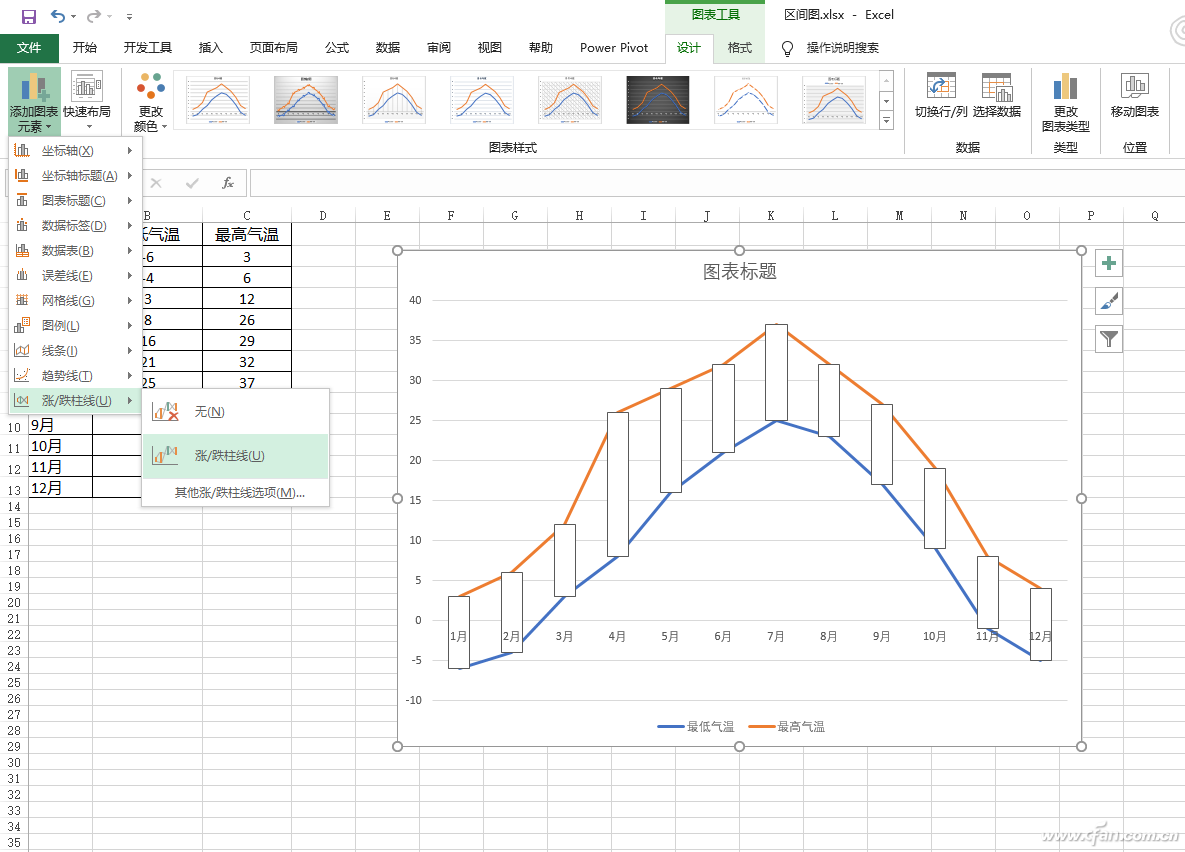Expand 坐标轴(X) Axes submenu
This screenshot has width=1185, height=852.
(75, 150)
